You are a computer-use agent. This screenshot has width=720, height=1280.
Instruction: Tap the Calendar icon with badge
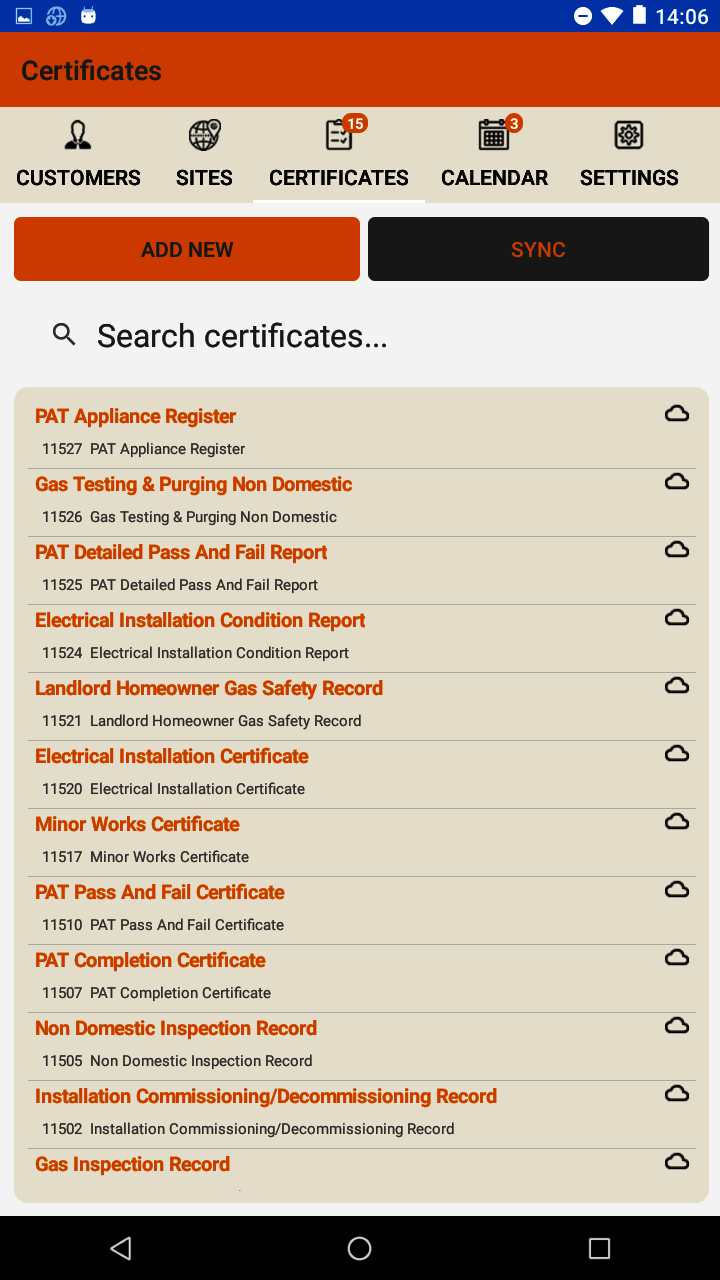coord(494,135)
